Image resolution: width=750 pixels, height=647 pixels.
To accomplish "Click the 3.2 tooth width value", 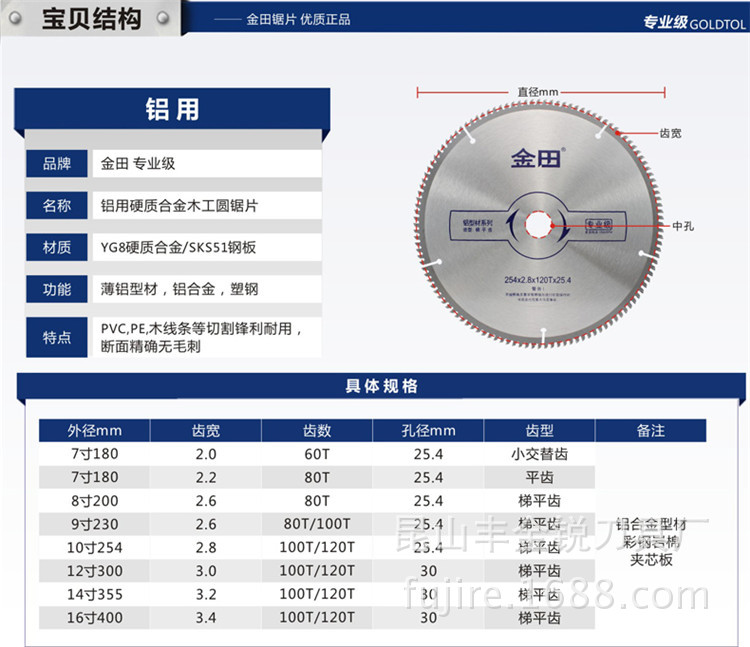I will tap(206, 594).
